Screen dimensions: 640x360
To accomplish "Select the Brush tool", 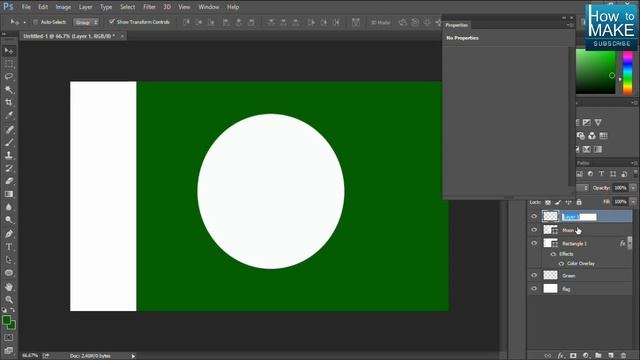I will click(9, 142).
